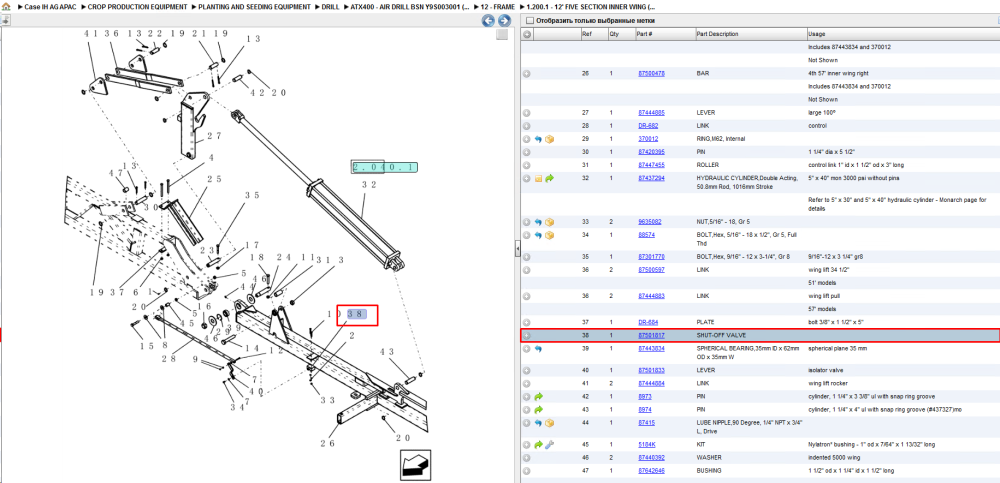Click the gray square button at diagram top-right
Viewport: 1000px width, 483px height.
click(x=503, y=34)
